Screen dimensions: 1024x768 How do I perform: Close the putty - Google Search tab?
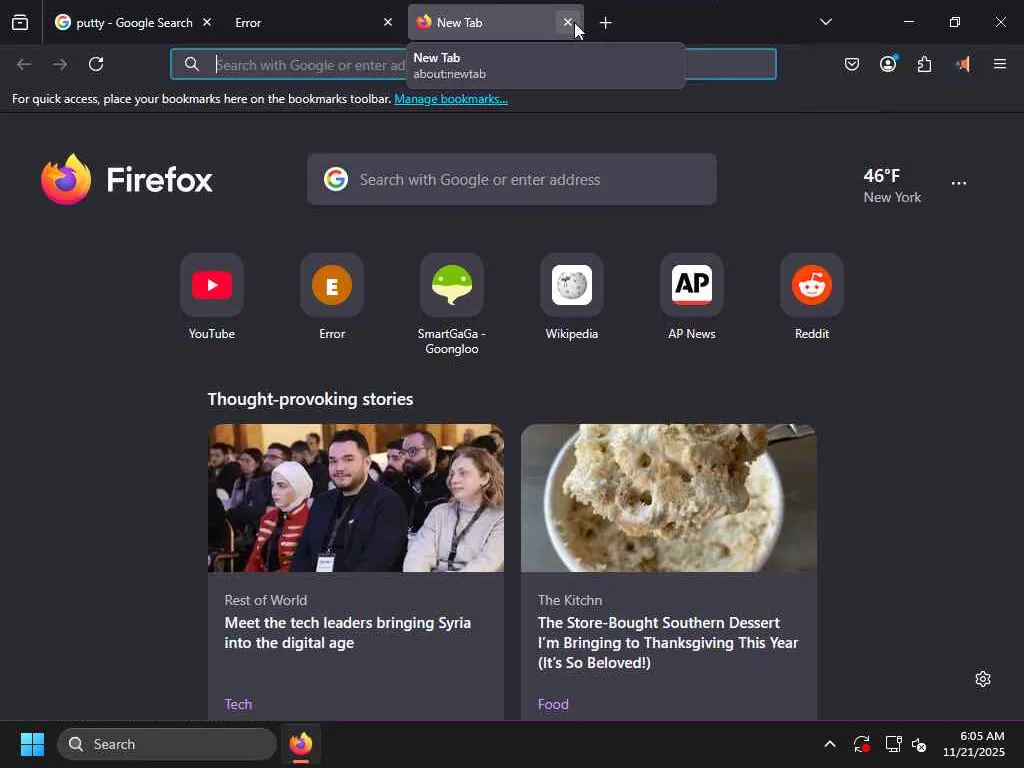[207, 23]
